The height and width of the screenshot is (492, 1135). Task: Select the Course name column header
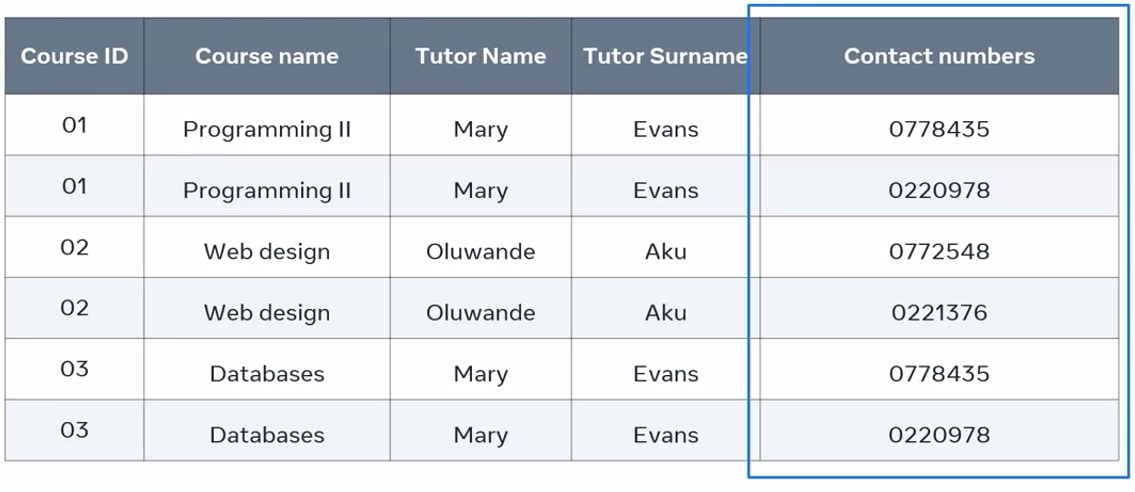point(266,56)
